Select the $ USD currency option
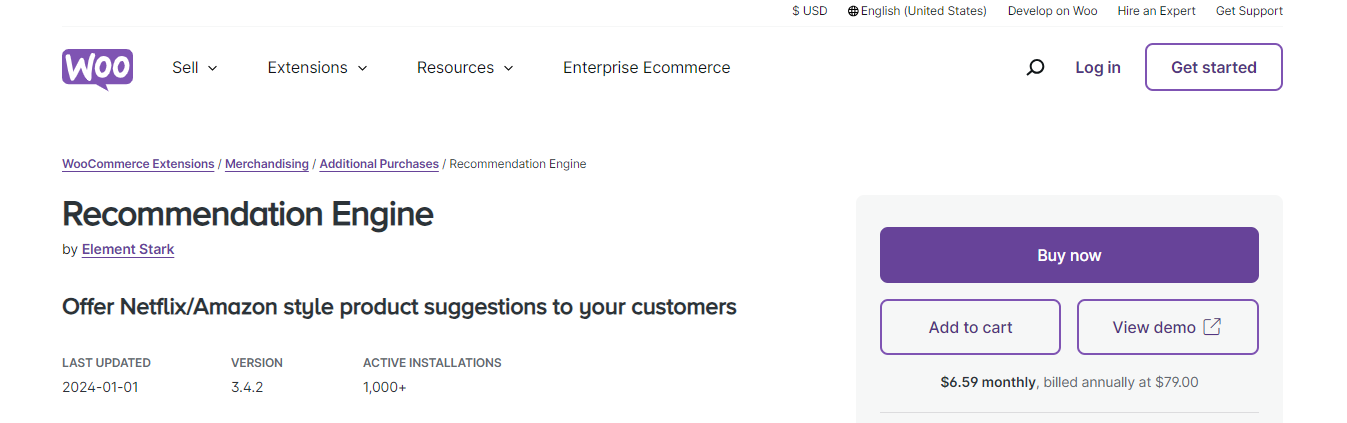This screenshot has height=423, width=1347. [810, 11]
